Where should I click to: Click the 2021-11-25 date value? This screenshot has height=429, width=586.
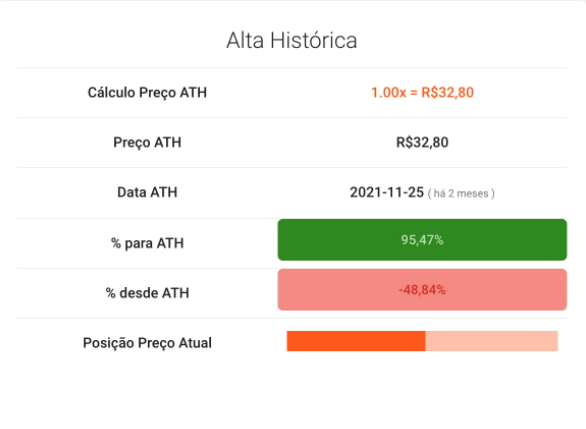click(x=387, y=192)
